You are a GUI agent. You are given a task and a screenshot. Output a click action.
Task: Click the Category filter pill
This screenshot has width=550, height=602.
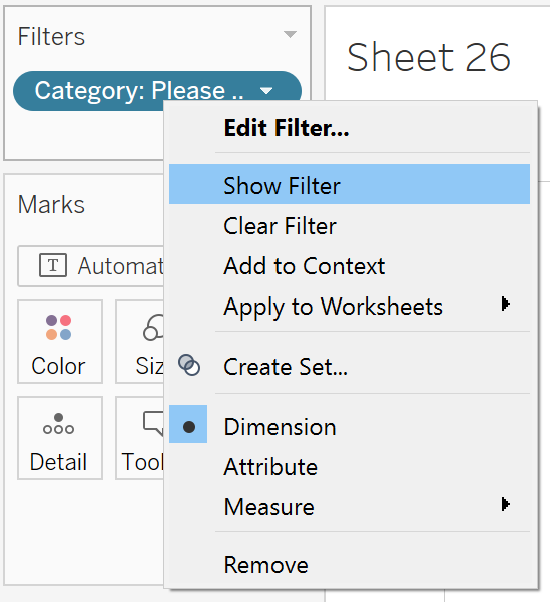pos(138,91)
